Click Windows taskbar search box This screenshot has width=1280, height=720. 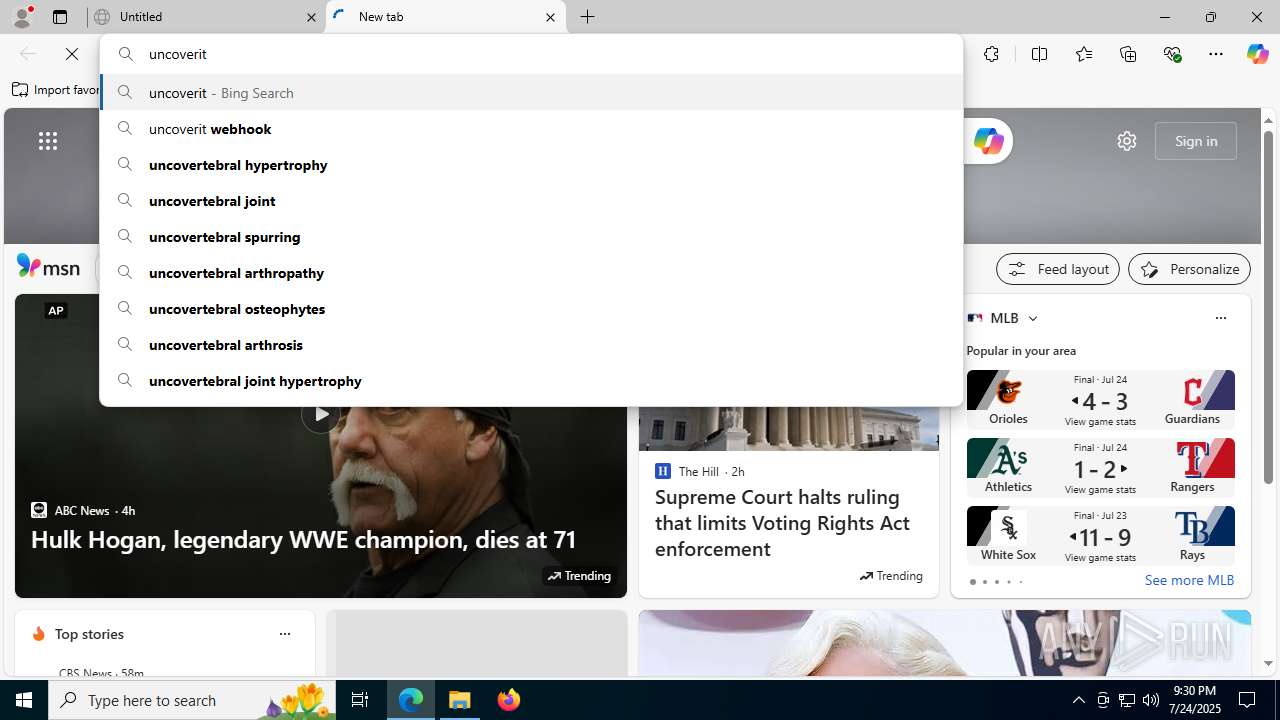pos(193,700)
